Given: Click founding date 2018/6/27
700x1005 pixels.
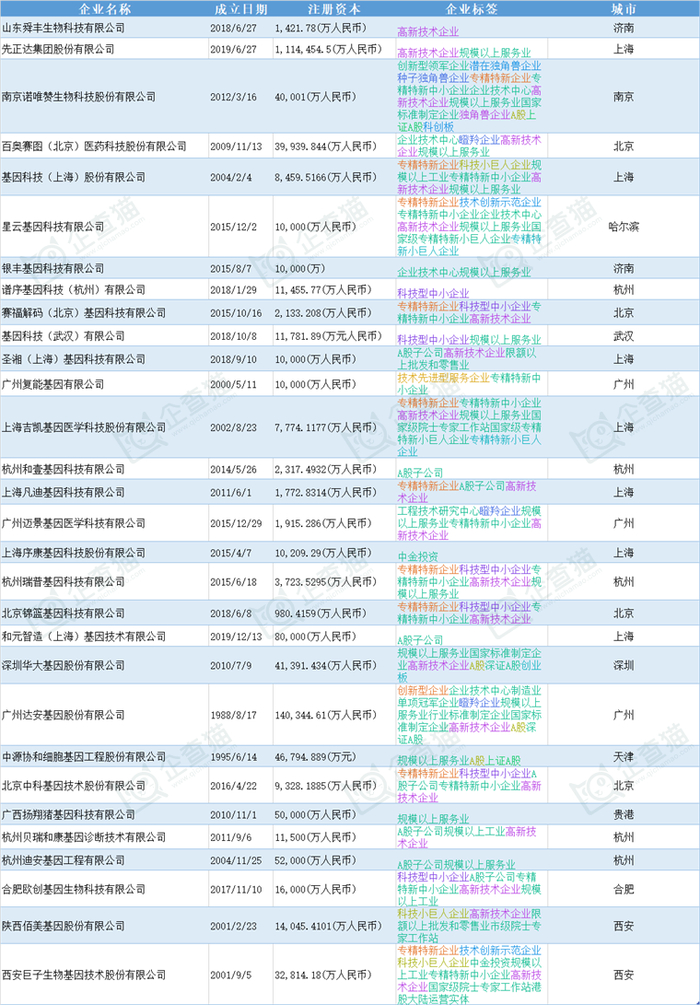Looking at the screenshot, I should pyautogui.click(x=231, y=28).
